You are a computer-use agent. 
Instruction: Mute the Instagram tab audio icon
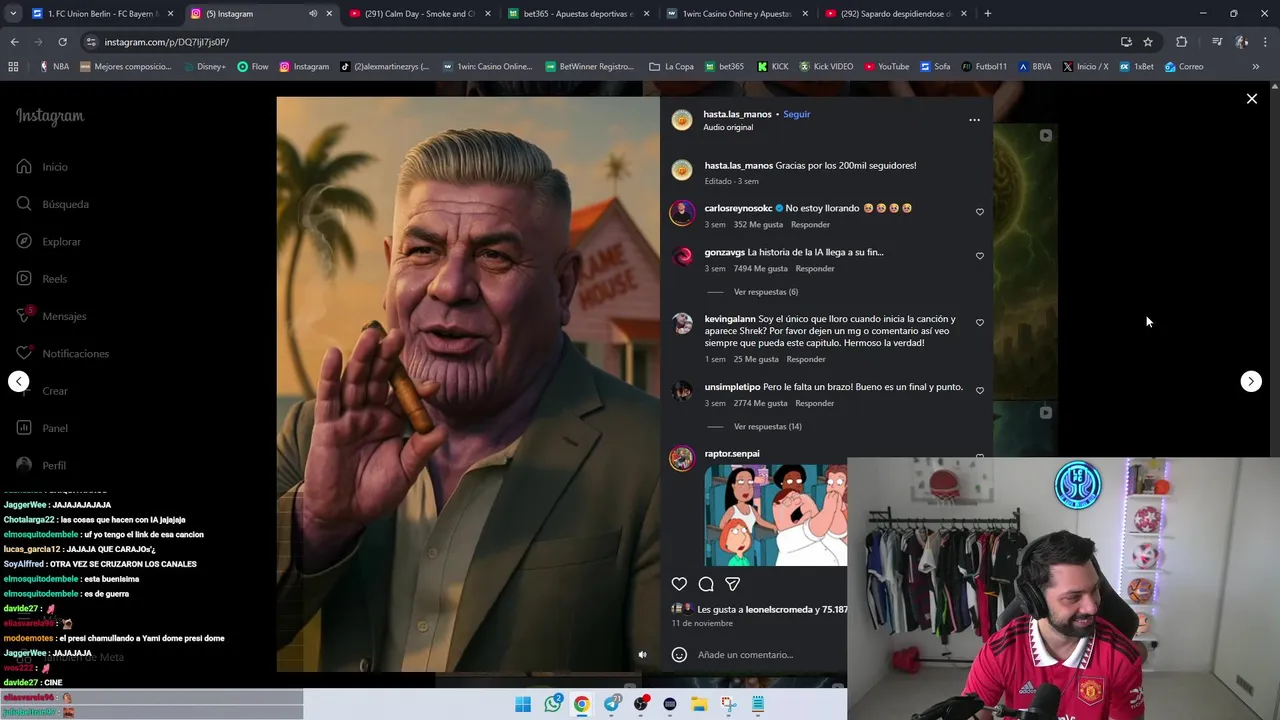pos(313,14)
